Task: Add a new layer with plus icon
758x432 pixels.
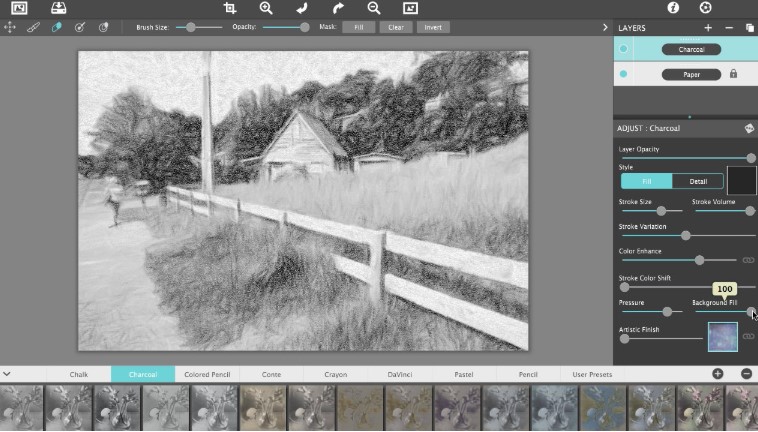Action: pyautogui.click(x=708, y=28)
